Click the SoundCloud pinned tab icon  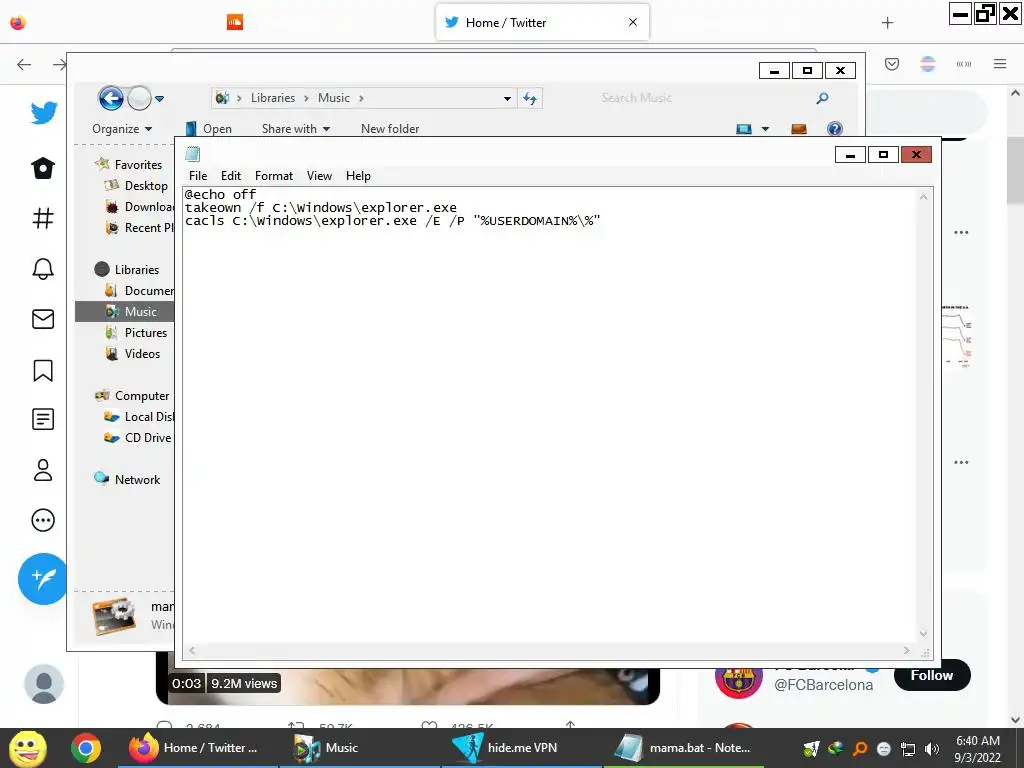pyautogui.click(x=234, y=22)
